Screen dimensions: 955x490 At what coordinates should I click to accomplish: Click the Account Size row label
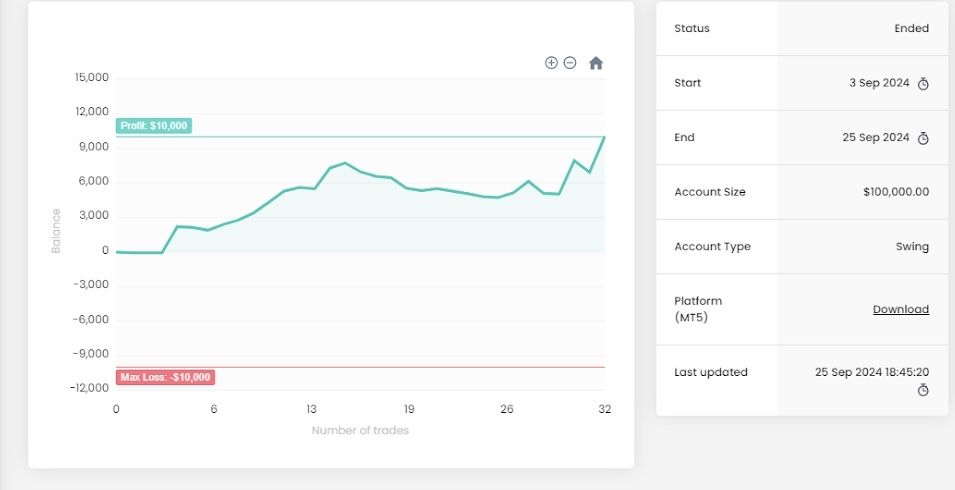[710, 192]
